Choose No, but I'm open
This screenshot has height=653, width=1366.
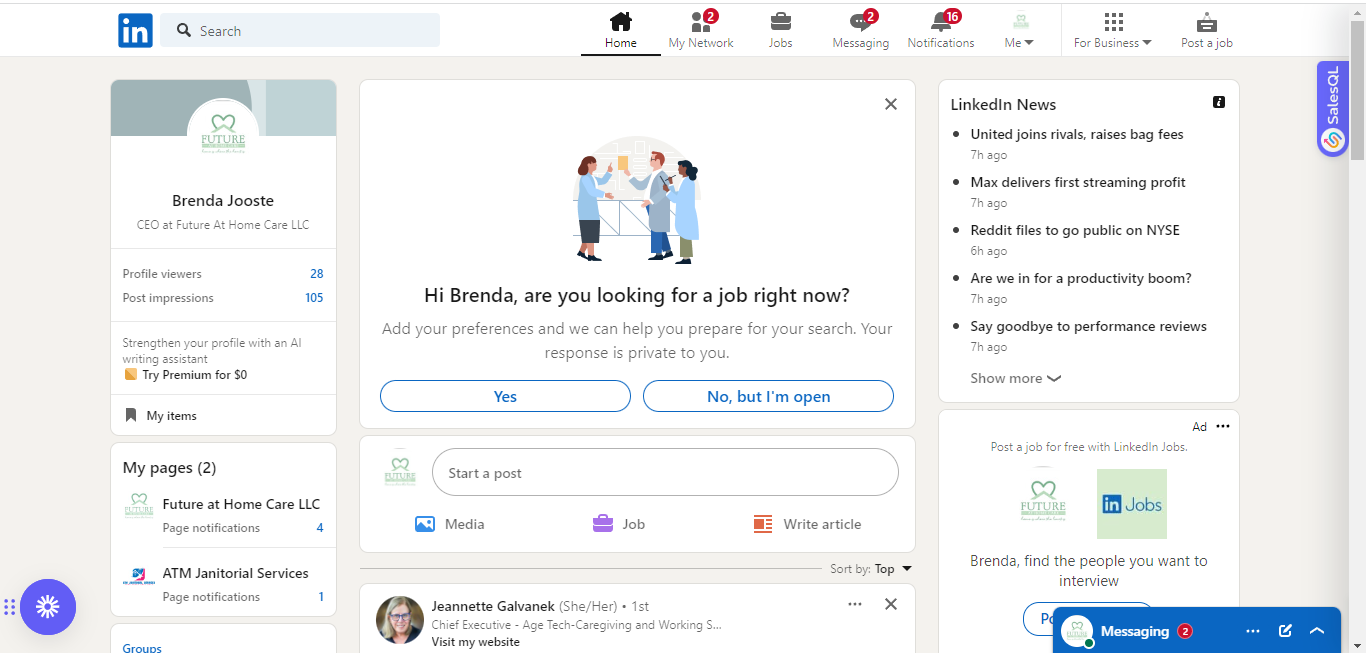[768, 396]
